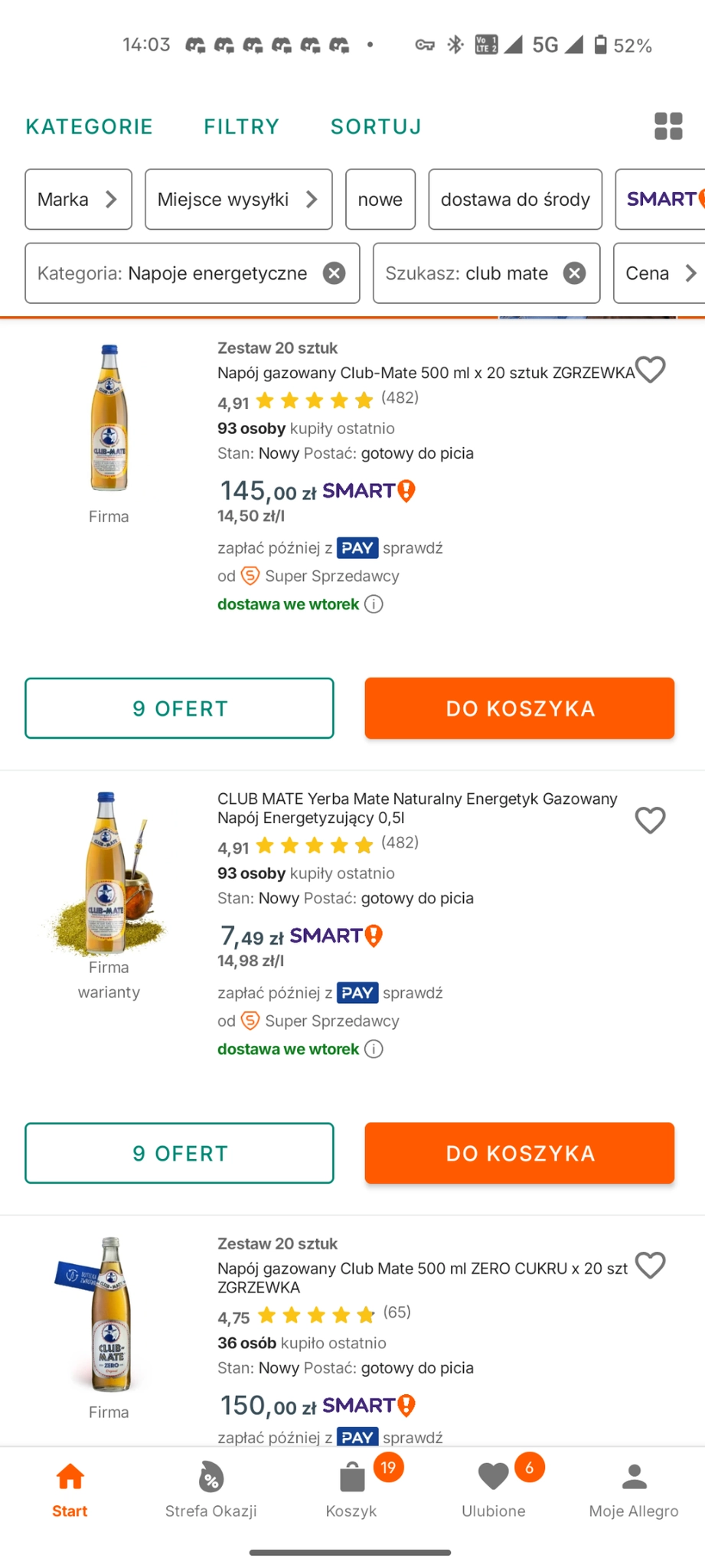Go to Ulubione favorites tab

[494, 1489]
